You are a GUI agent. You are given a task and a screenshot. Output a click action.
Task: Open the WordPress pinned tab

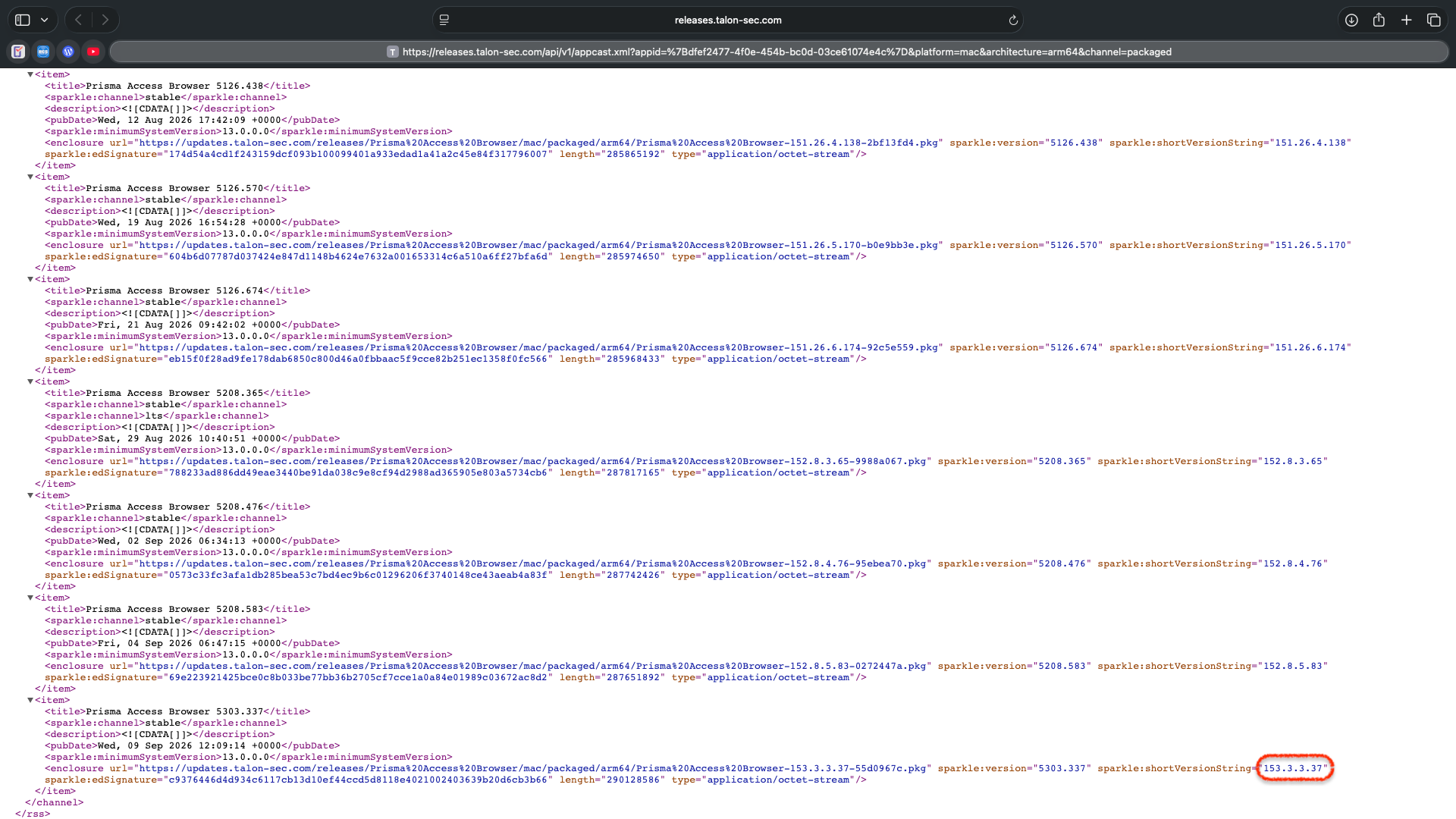[68, 52]
